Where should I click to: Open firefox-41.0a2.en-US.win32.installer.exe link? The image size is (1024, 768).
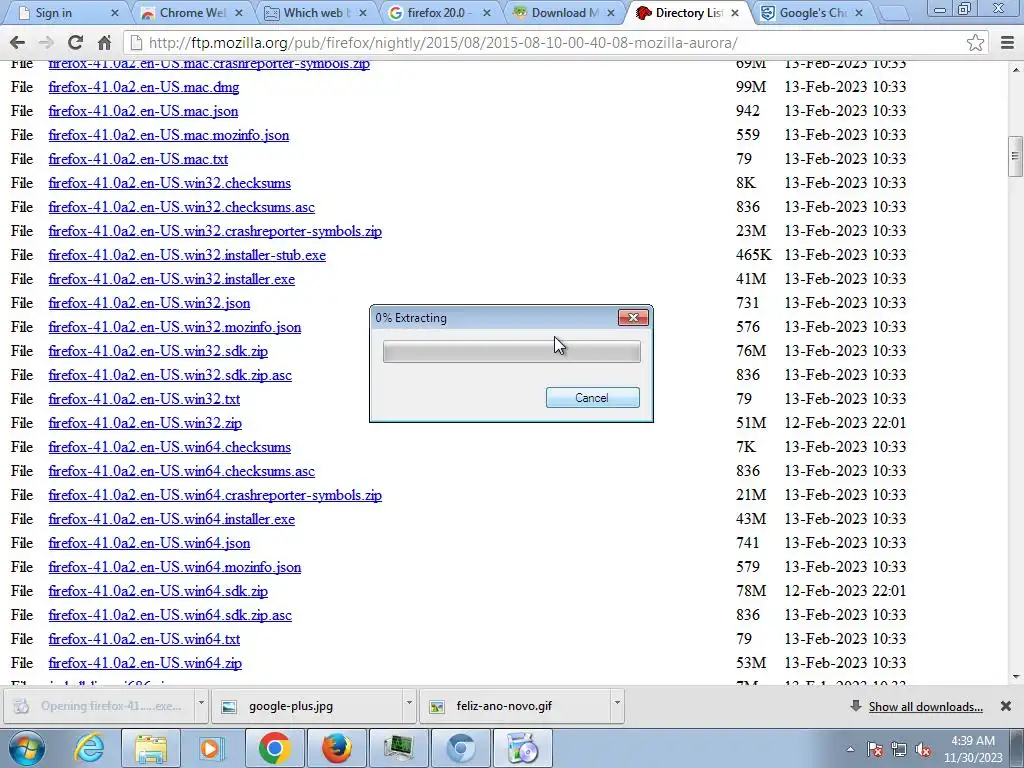click(172, 280)
